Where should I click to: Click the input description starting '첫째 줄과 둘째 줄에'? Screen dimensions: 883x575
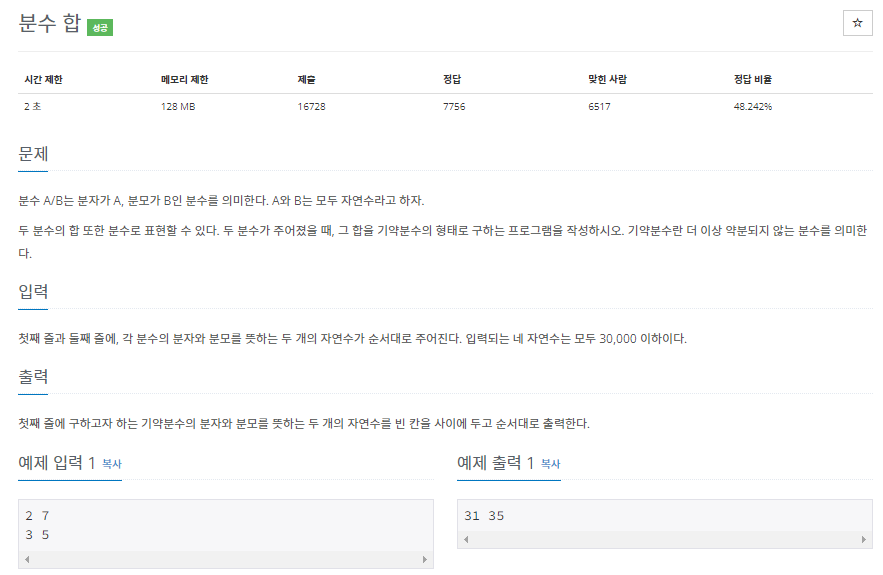click(353, 338)
